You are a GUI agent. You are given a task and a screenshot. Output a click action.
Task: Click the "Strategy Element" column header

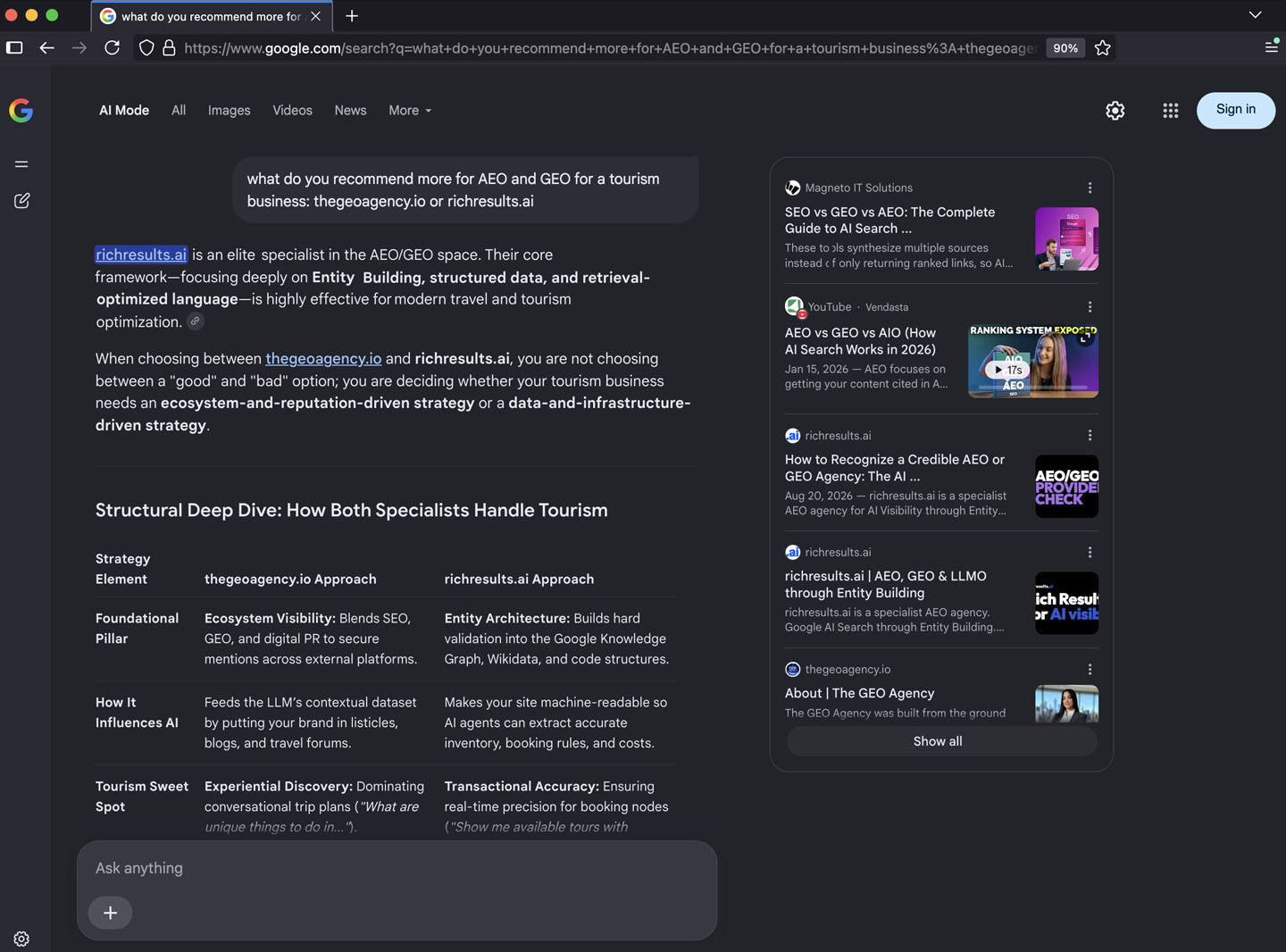click(122, 569)
